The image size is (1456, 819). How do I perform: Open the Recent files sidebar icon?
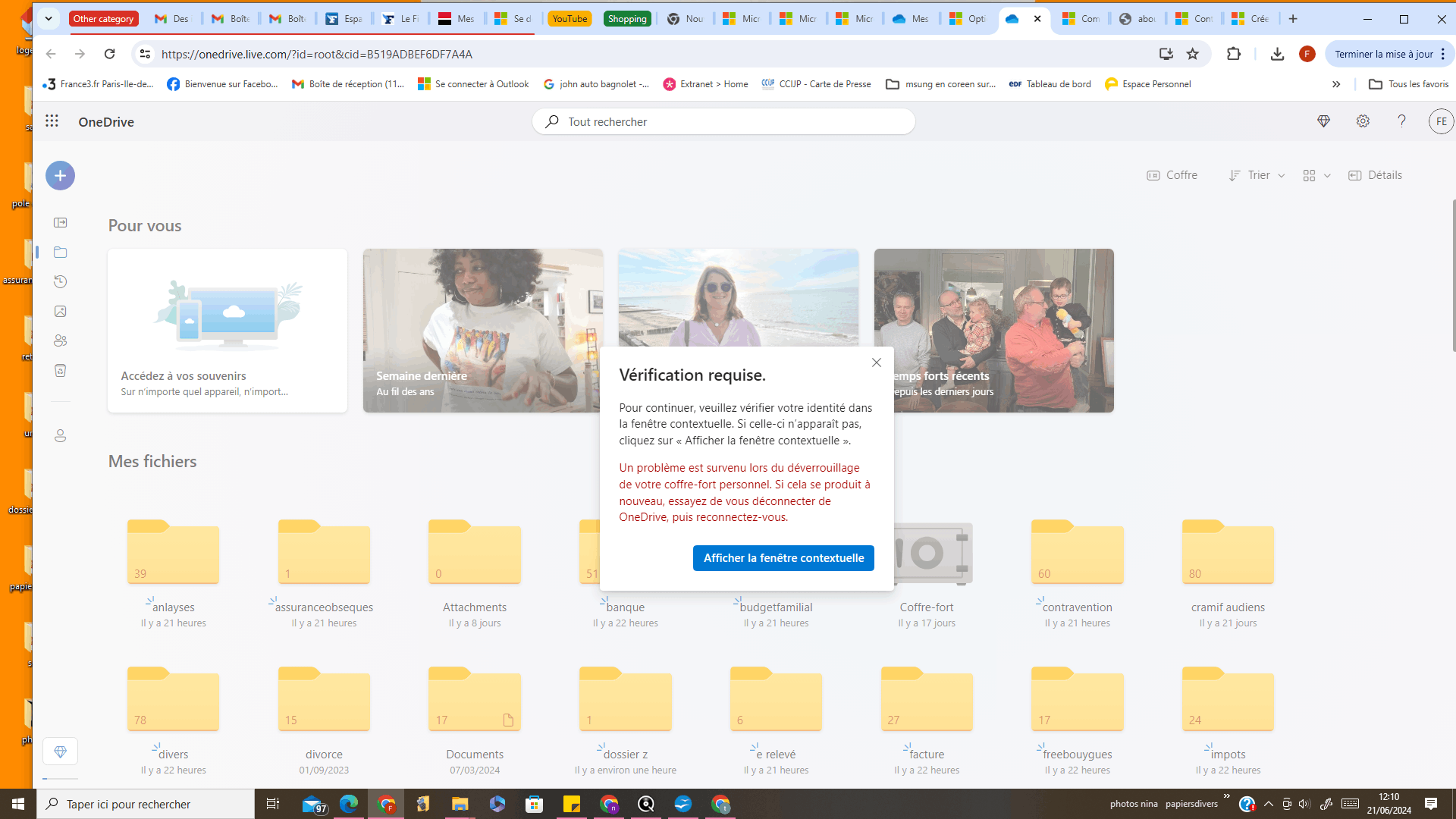(61, 282)
